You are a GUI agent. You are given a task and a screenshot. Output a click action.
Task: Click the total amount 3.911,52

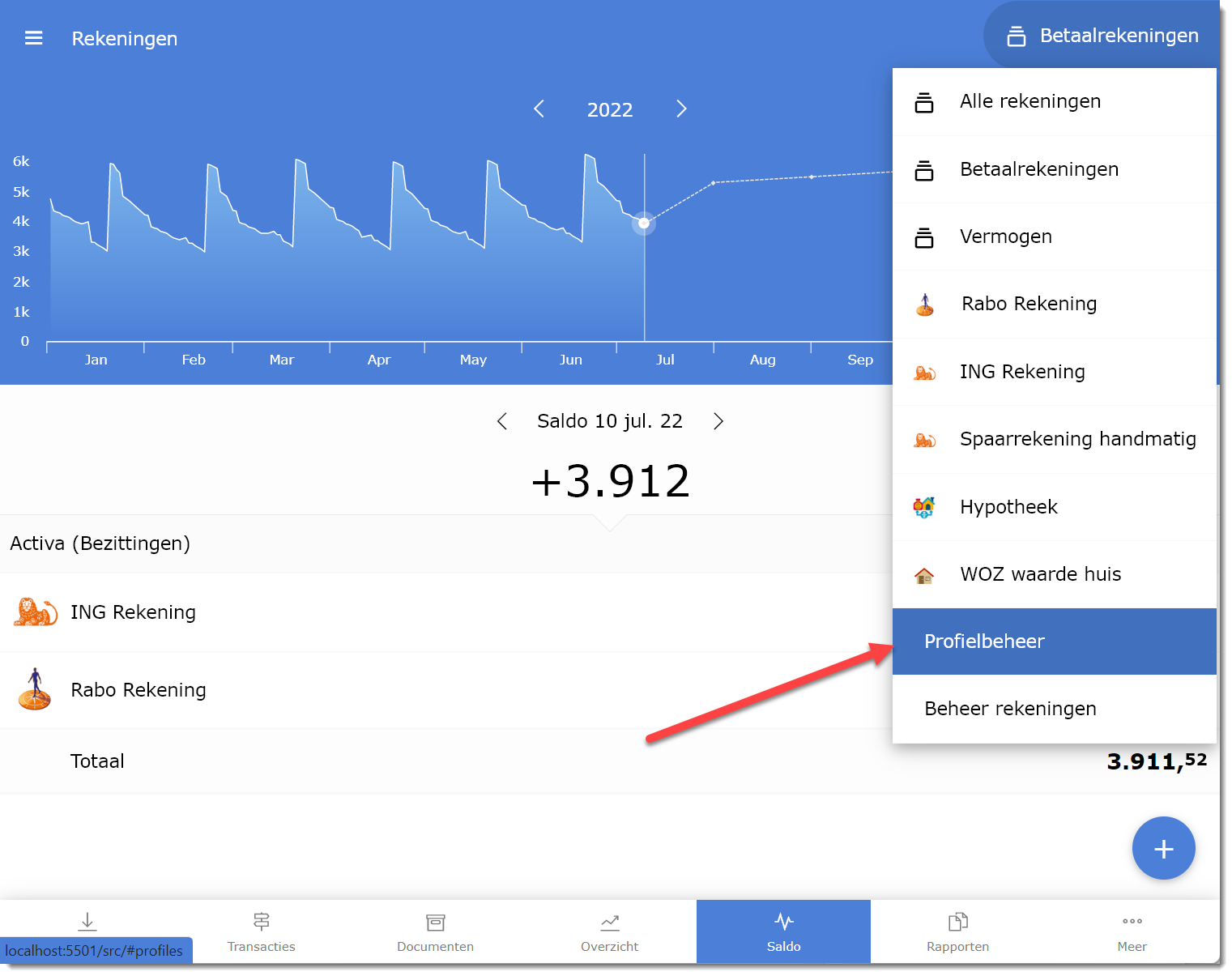click(x=1157, y=761)
